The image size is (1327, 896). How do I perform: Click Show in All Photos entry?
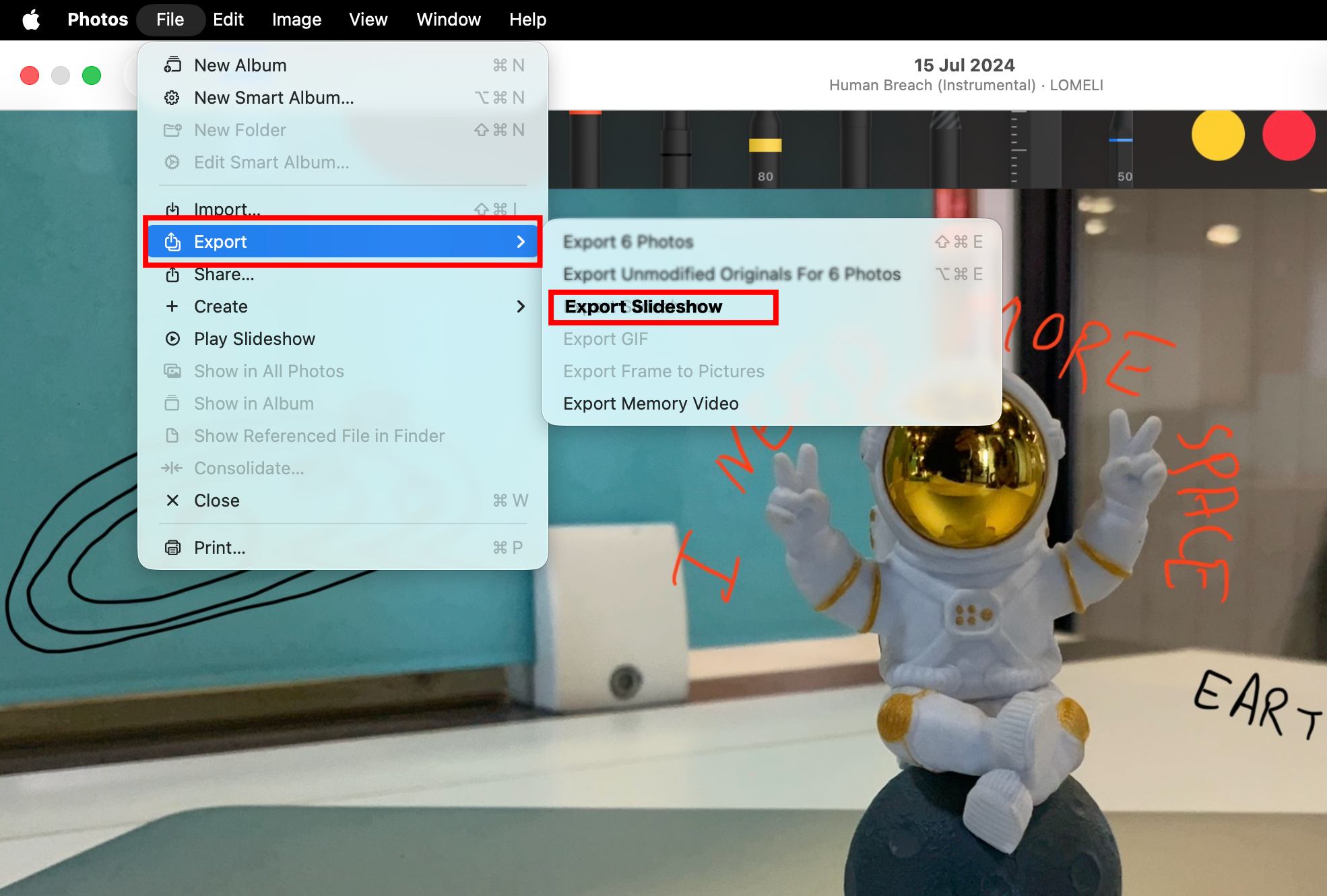tap(343, 371)
